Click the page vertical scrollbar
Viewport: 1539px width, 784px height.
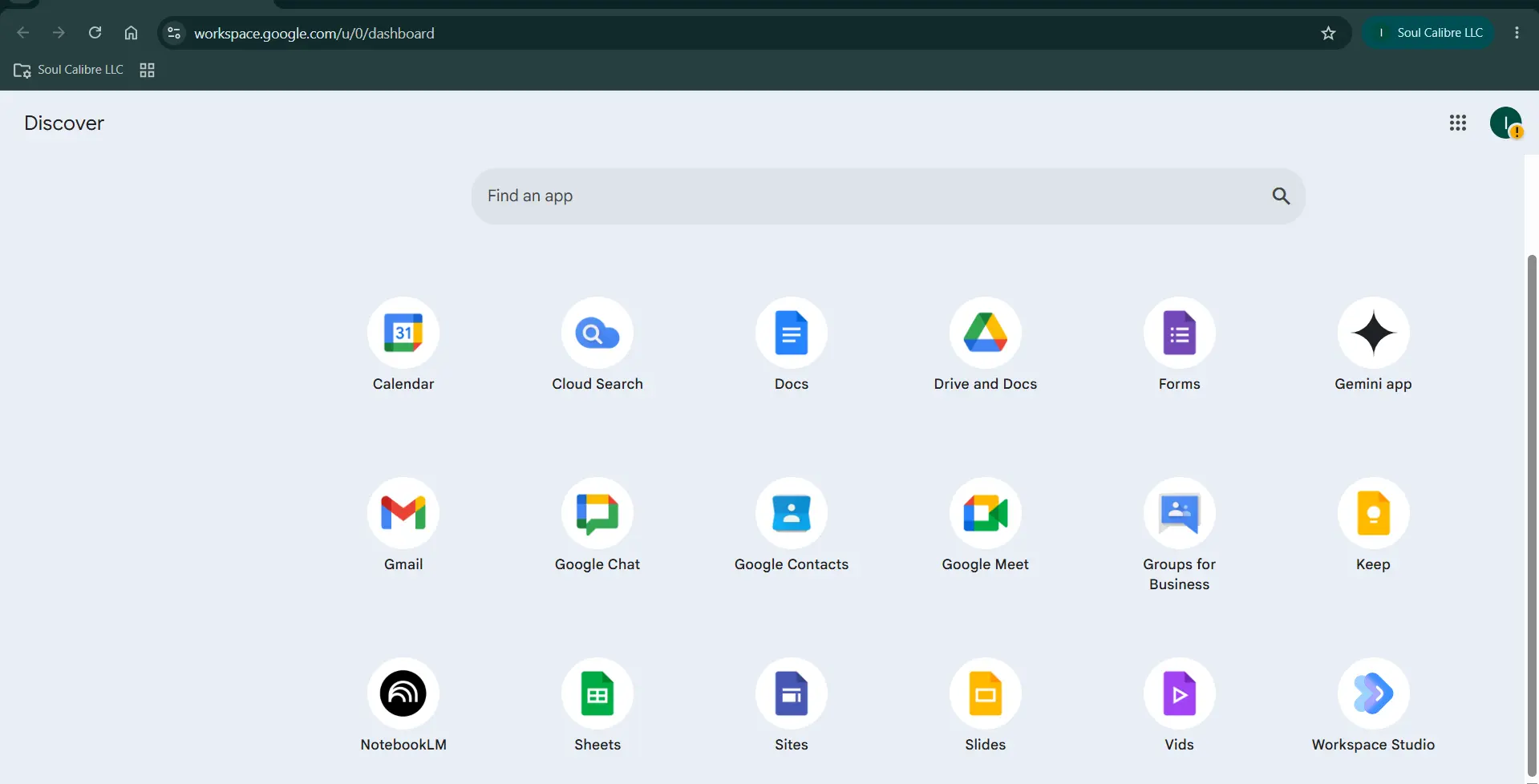click(x=1532, y=513)
